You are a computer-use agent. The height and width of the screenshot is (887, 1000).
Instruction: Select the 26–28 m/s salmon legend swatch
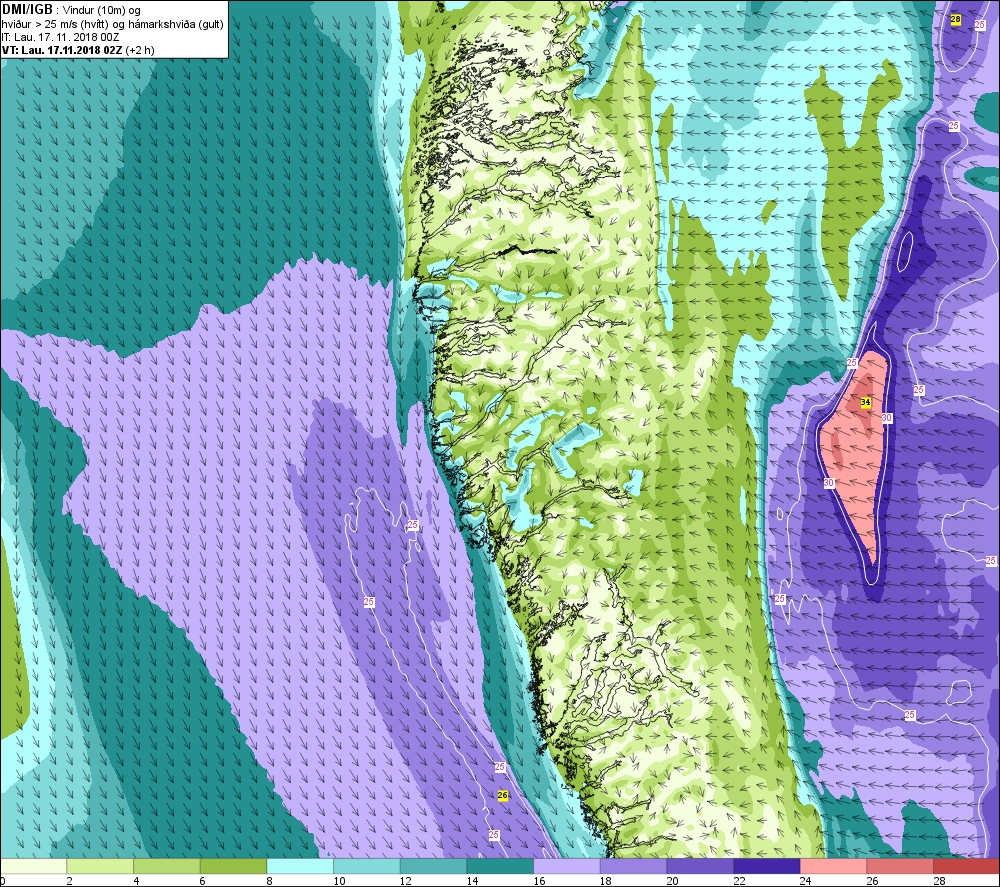click(x=899, y=866)
